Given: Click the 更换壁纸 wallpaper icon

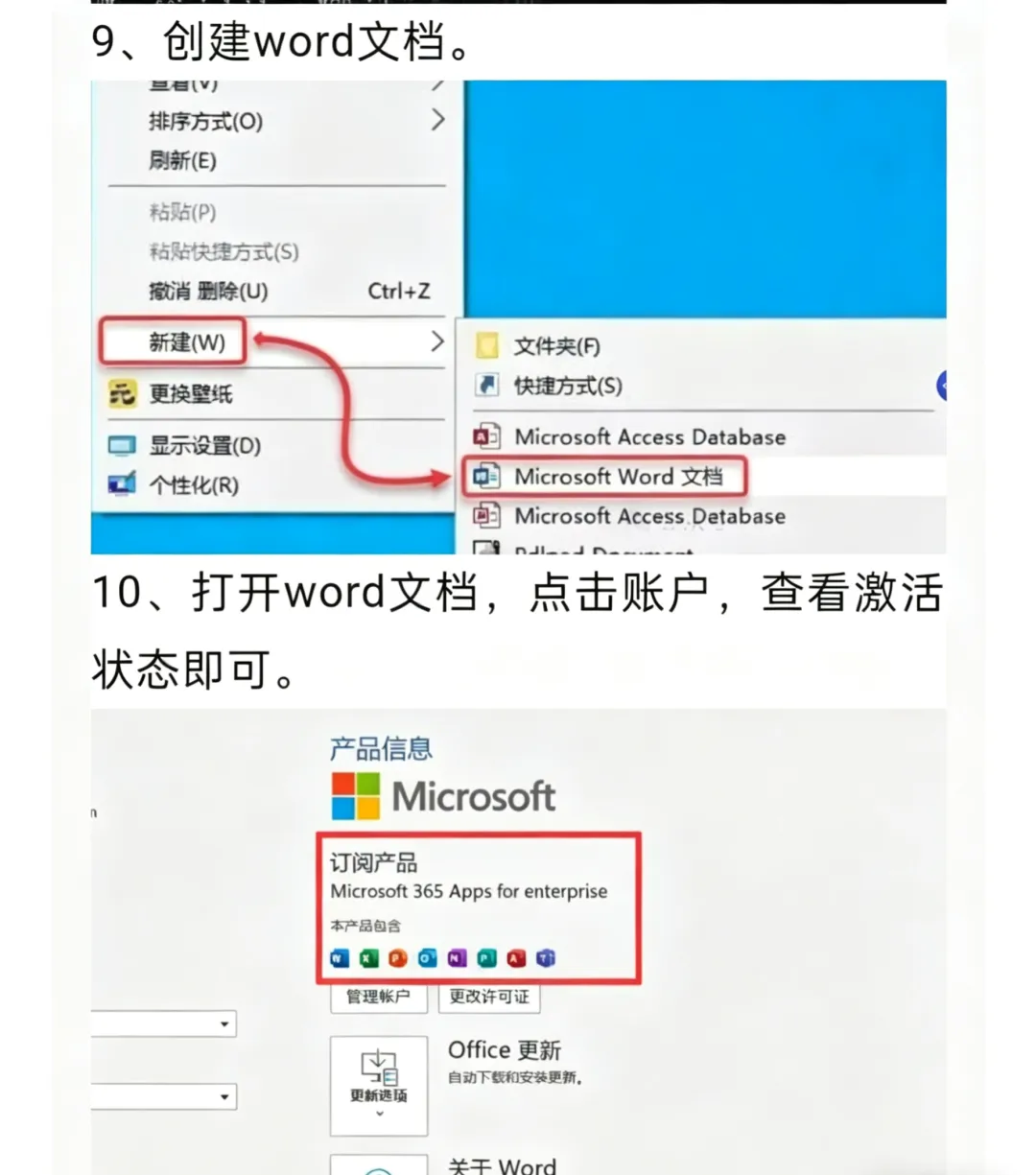Looking at the screenshot, I should click(122, 393).
